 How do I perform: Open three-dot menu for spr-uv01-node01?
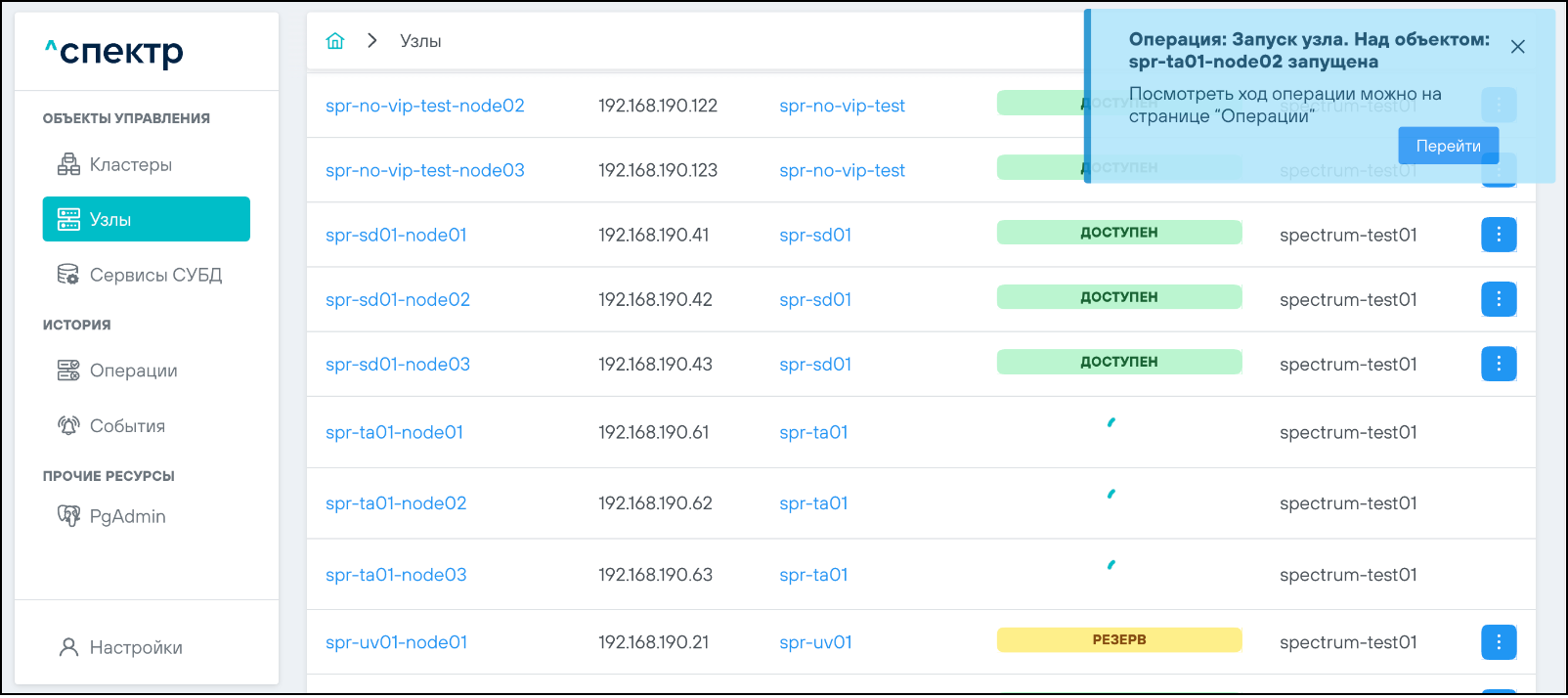click(x=1498, y=642)
